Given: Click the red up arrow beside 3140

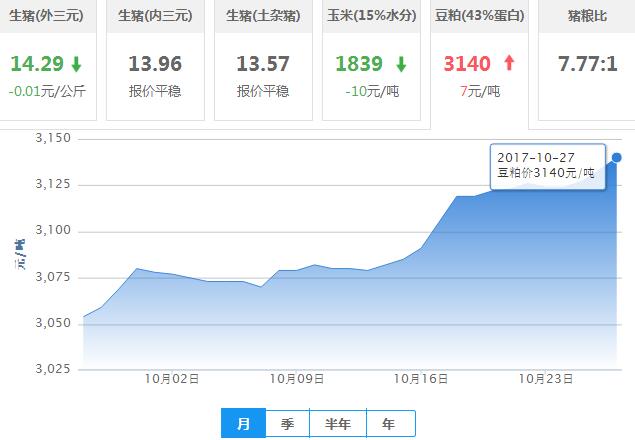Looking at the screenshot, I should click(509, 63).
